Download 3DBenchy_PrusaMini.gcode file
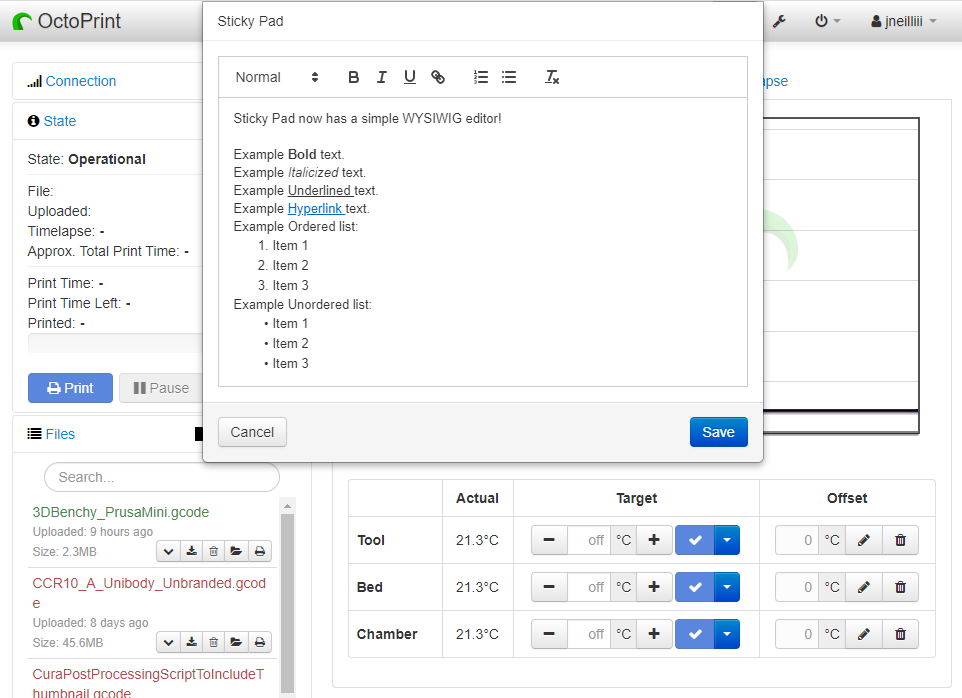962x698 pixels. [191, 551]
